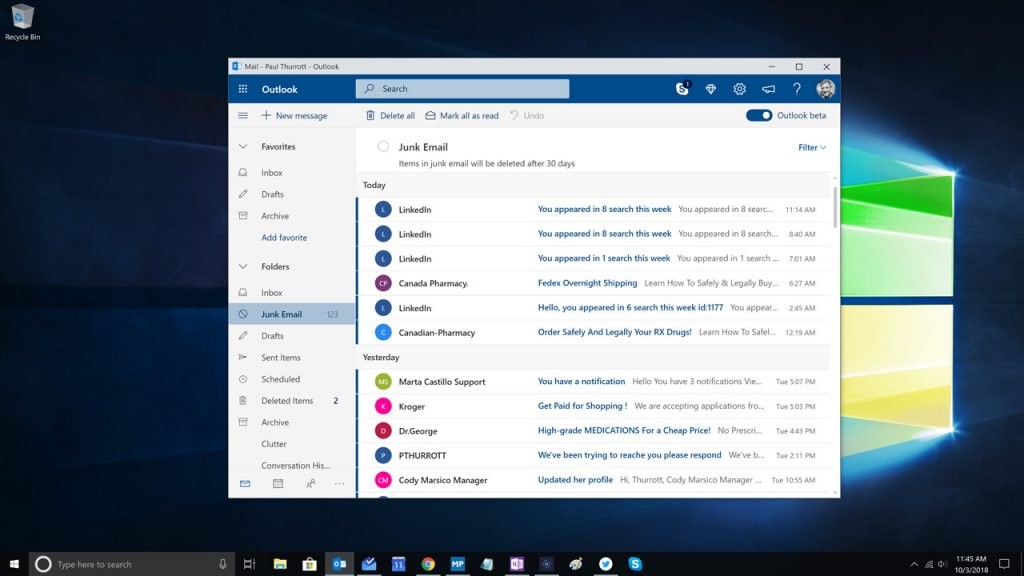This screenshot has height=576, width=1024.
Task: Turn off the Outlook beta toggle
Action: coord(759,116)
